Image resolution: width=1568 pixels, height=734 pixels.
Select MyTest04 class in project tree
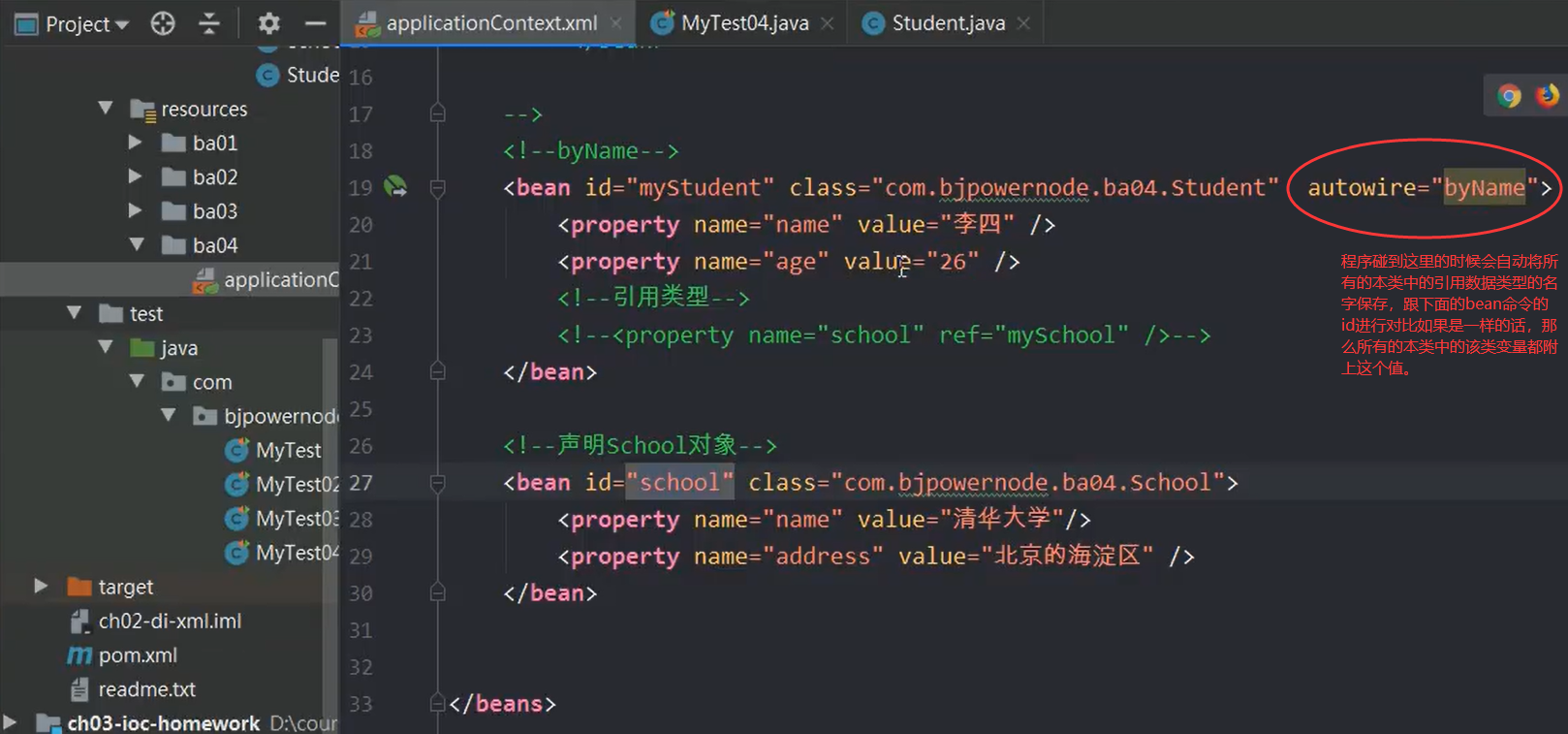point(297,552)
